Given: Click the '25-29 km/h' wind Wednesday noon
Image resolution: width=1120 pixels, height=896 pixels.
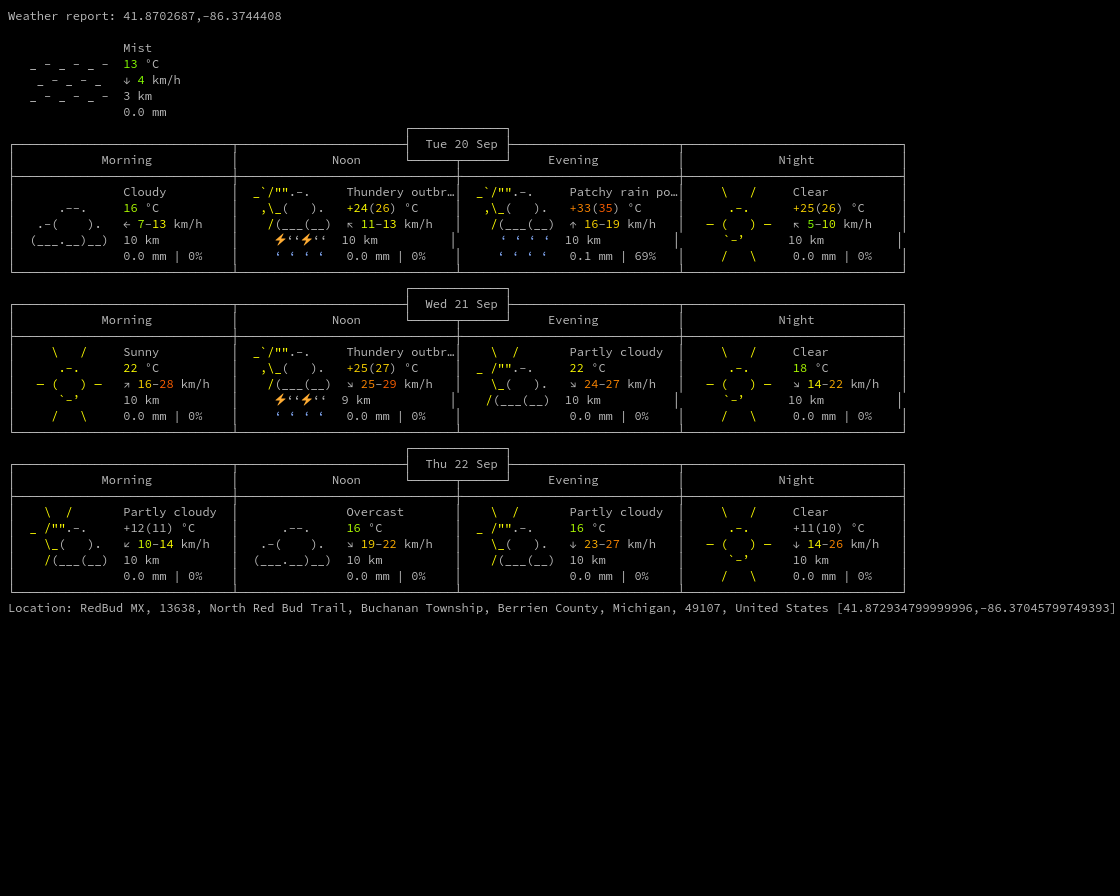Looking at the screenshot, I should tap(389, 384).
